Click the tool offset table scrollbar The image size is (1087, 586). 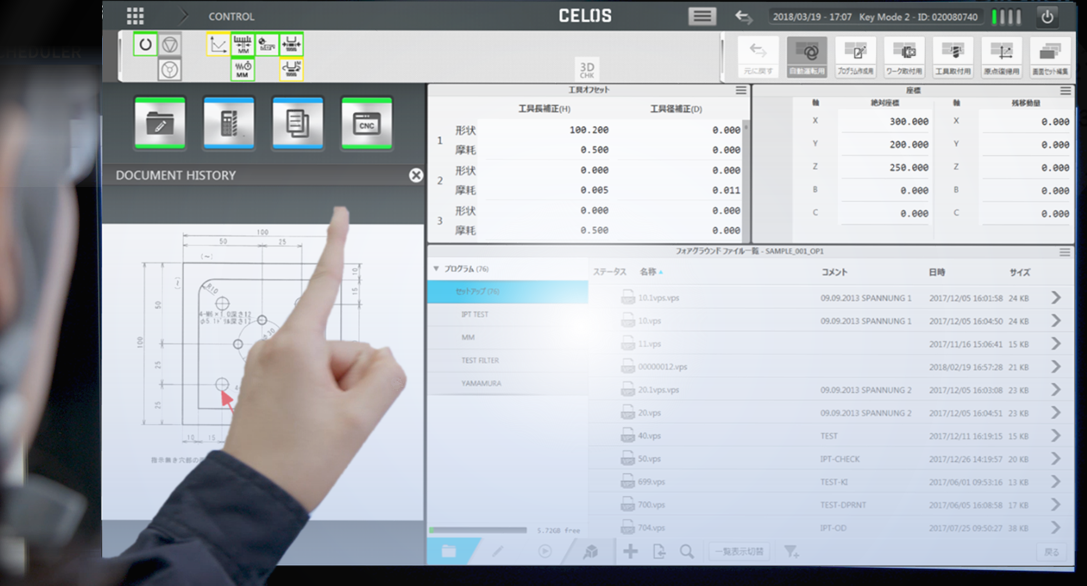(746, 180)
